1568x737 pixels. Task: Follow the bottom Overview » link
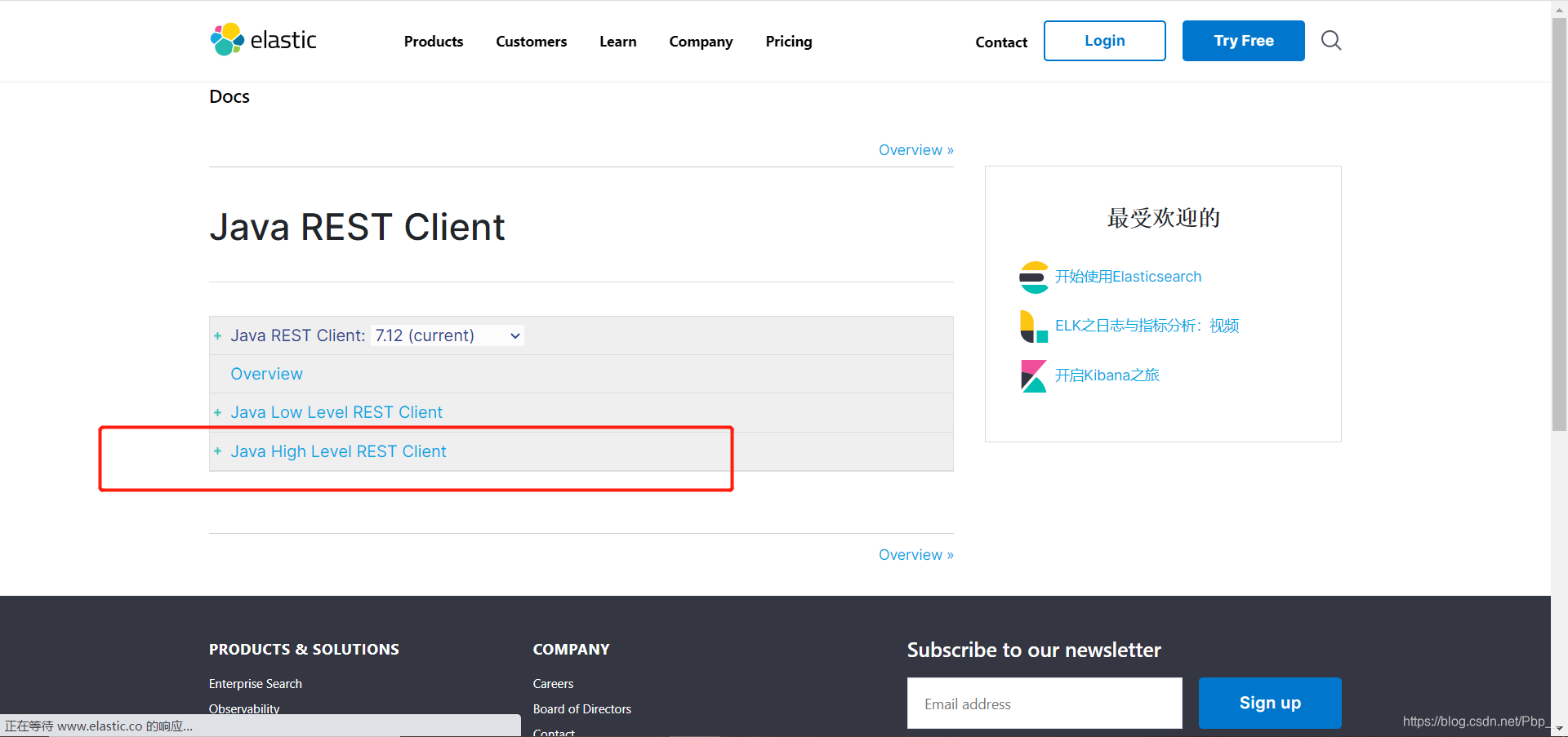point(916,555)
